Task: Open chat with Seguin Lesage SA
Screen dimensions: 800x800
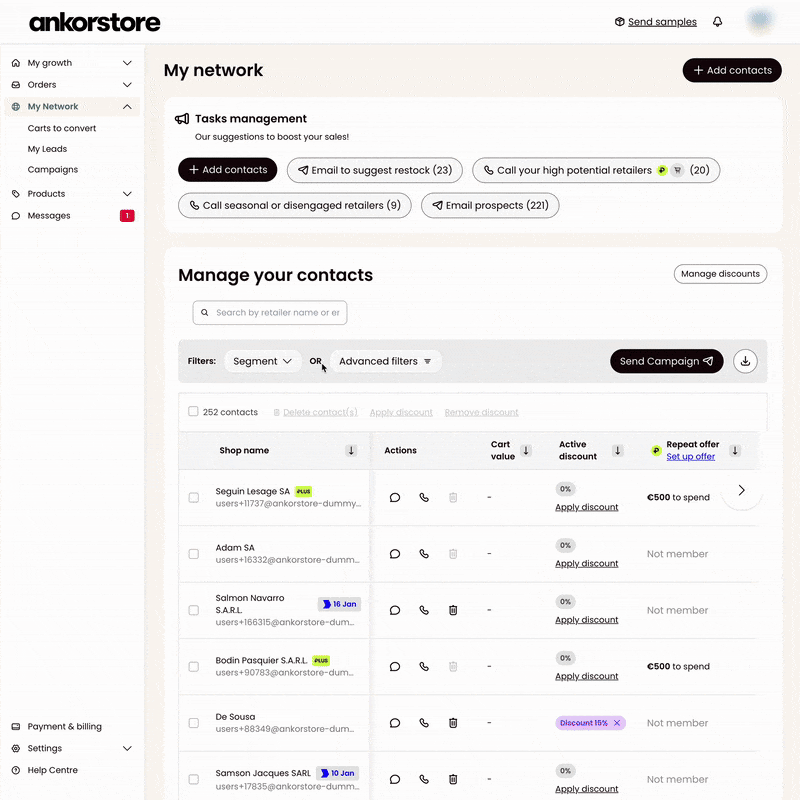Action: coord(395,497)
